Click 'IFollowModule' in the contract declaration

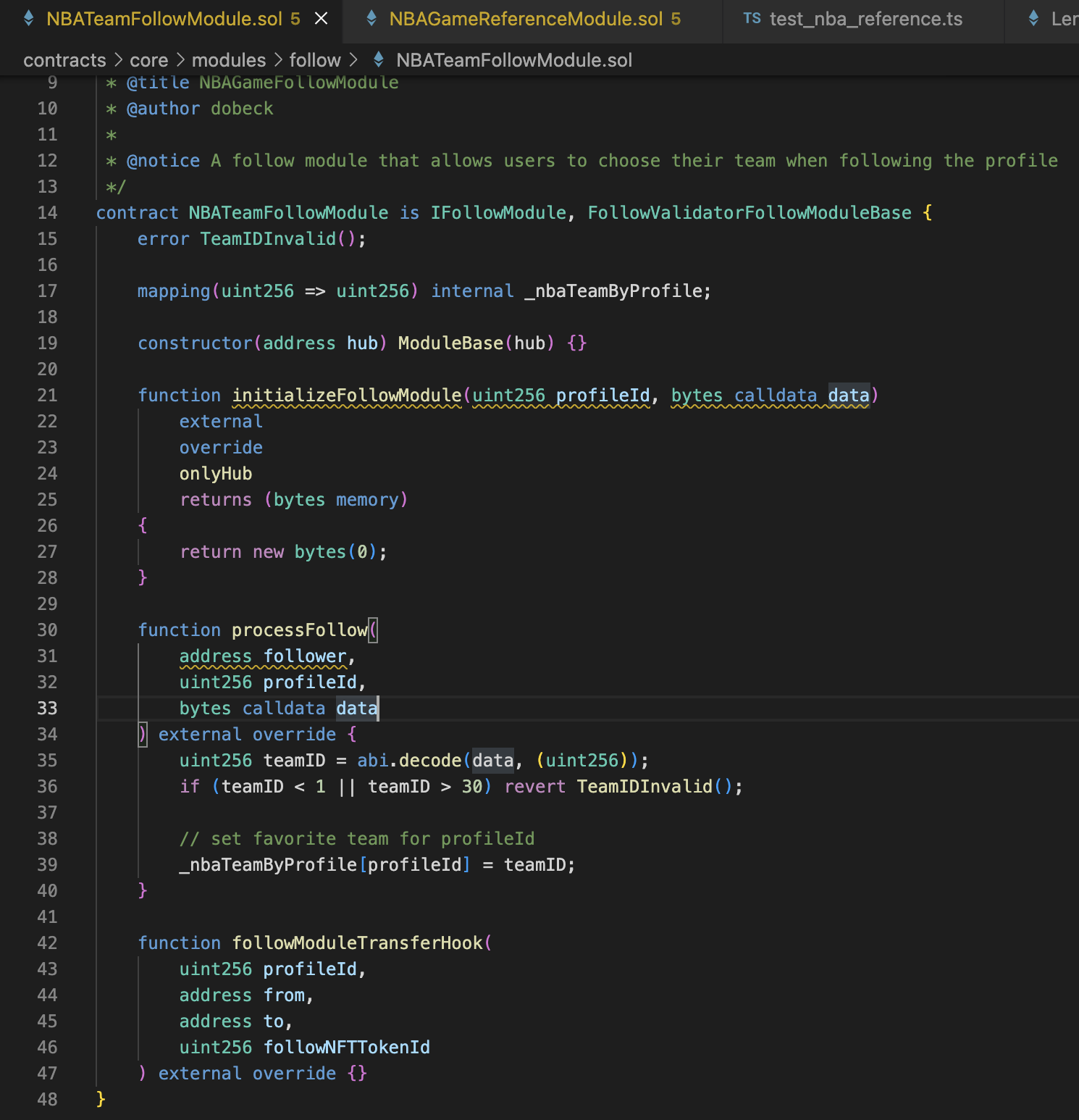pos(498,213)
